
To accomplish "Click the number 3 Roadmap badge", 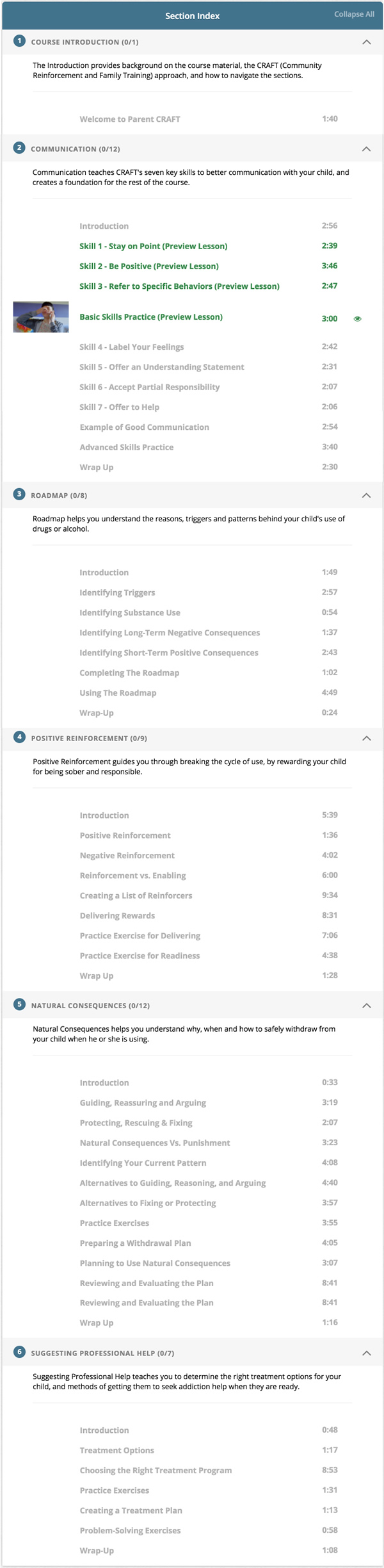I will [19, 494].
